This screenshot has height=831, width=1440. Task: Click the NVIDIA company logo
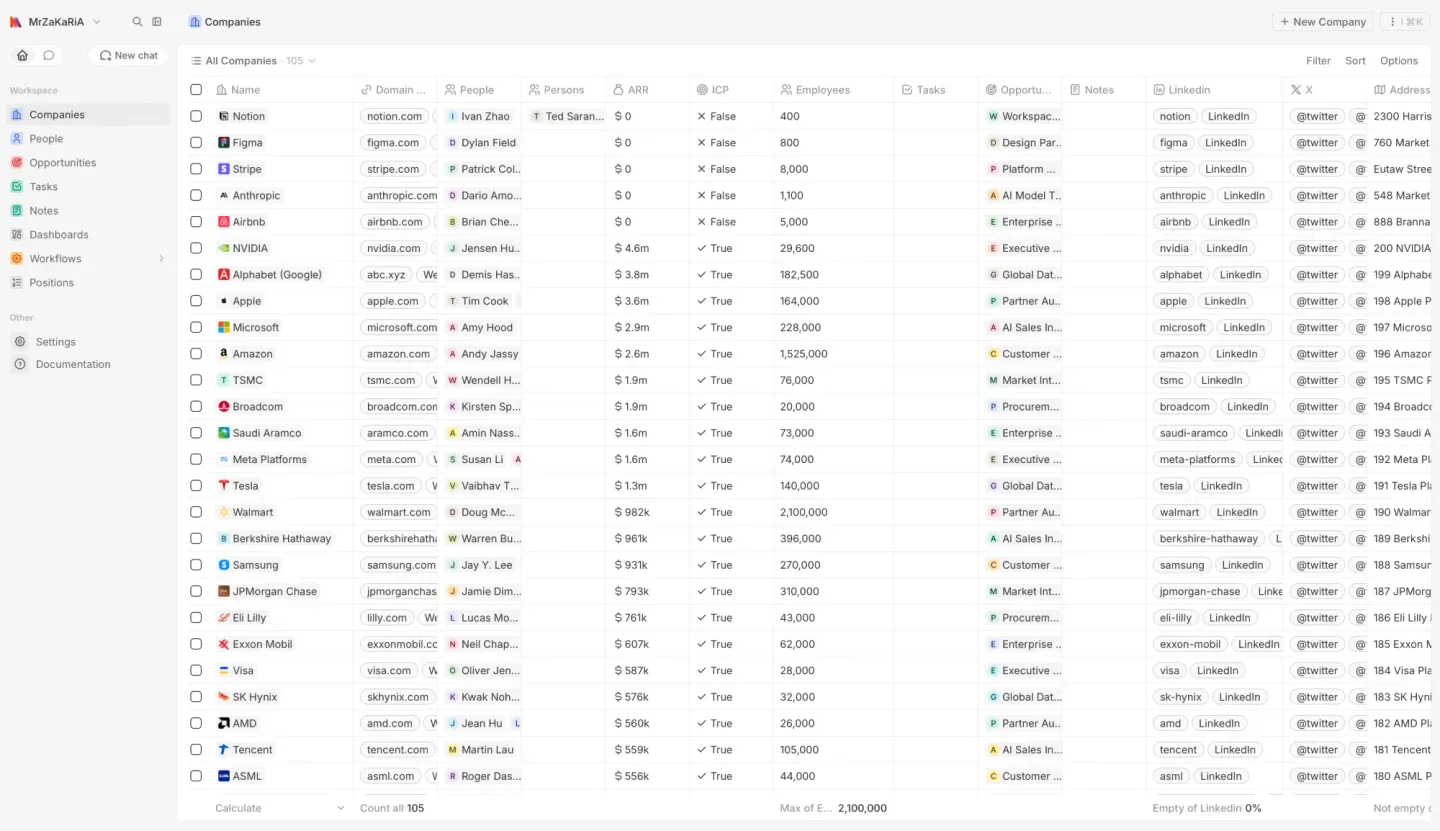tap(224, 248)
